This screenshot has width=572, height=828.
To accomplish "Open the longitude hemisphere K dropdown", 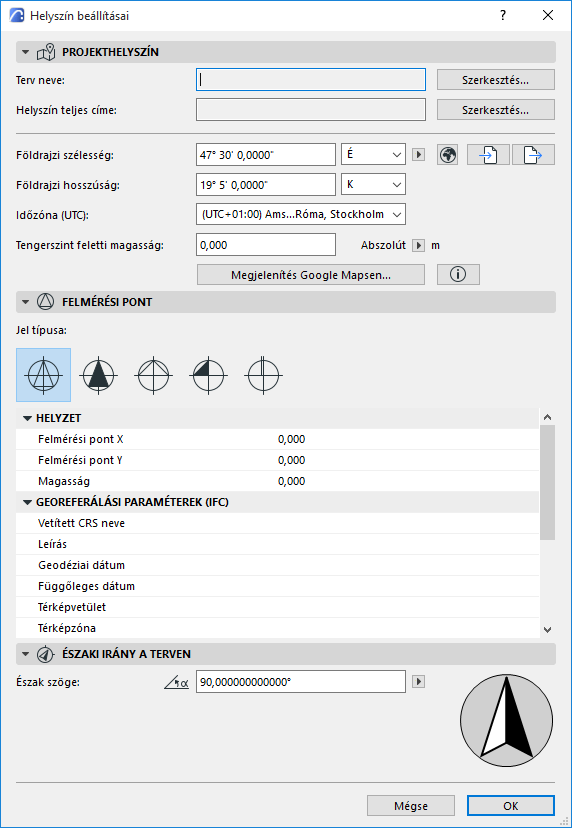I will click(373, 185).
